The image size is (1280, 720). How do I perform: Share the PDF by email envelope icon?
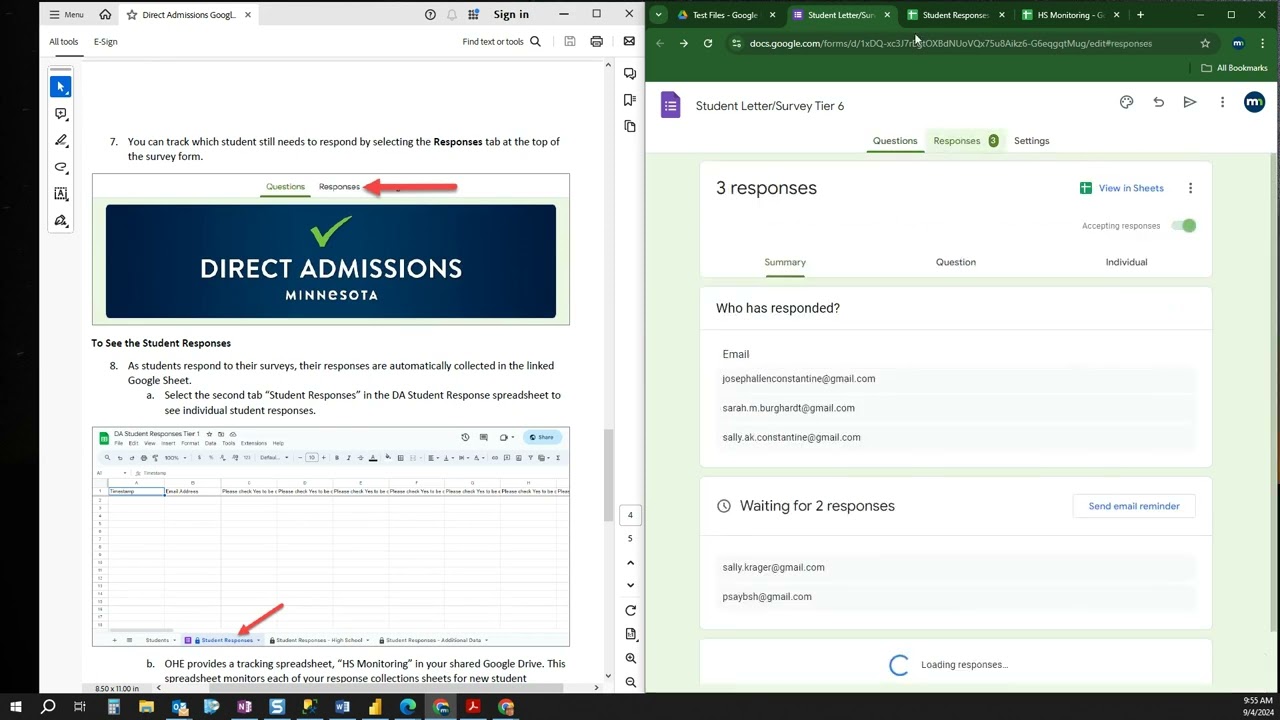pos(629,42)
